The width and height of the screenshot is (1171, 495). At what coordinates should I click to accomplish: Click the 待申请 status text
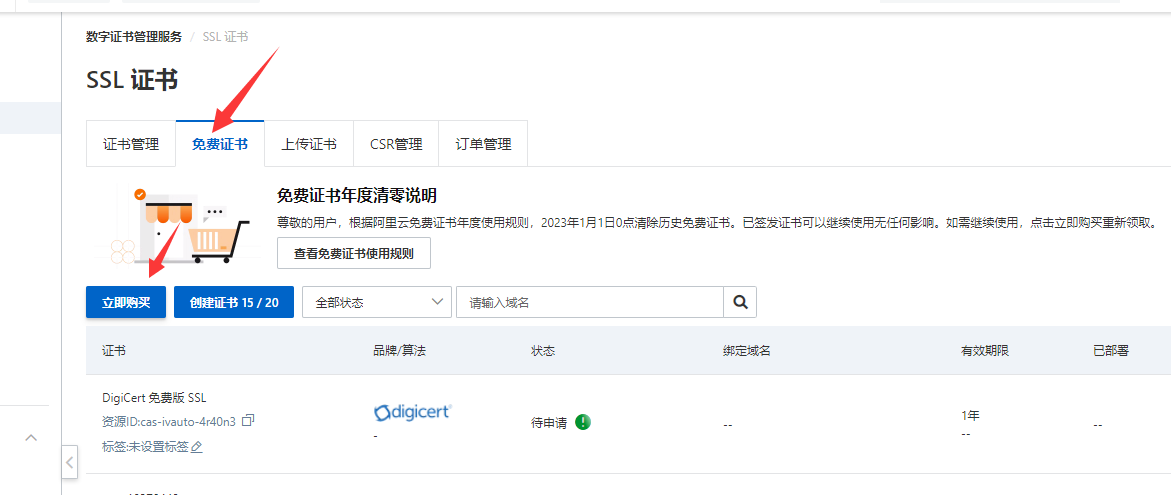[549, 423]
